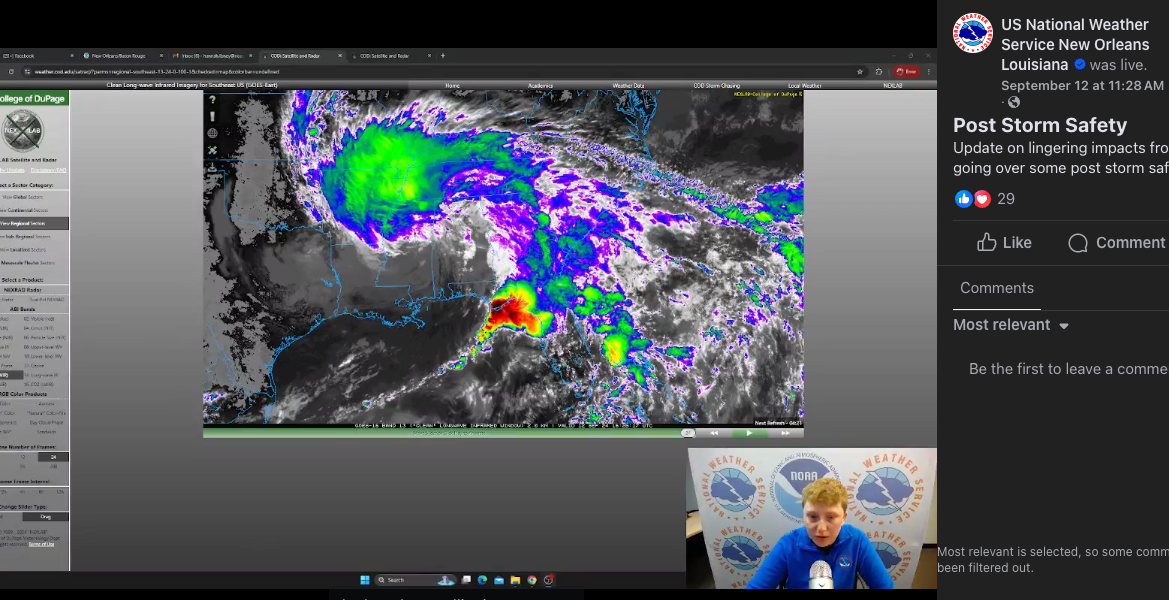1169x600 pixels.
Task: Open Chrome from the Windows taskbar
Action: (x=532, y=580)
